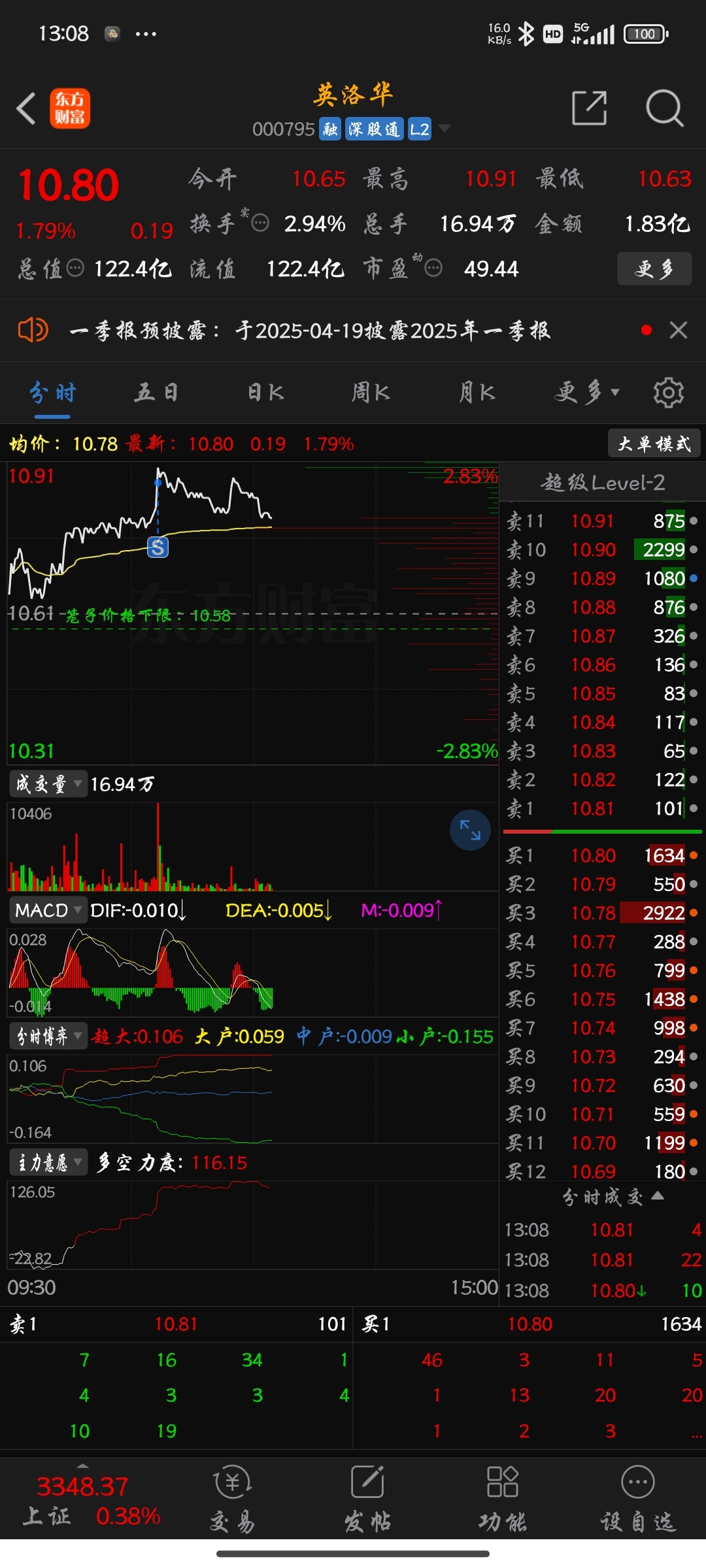
Task: Tap the 均价 10.78 value
Action: click(x=95, y=444)
